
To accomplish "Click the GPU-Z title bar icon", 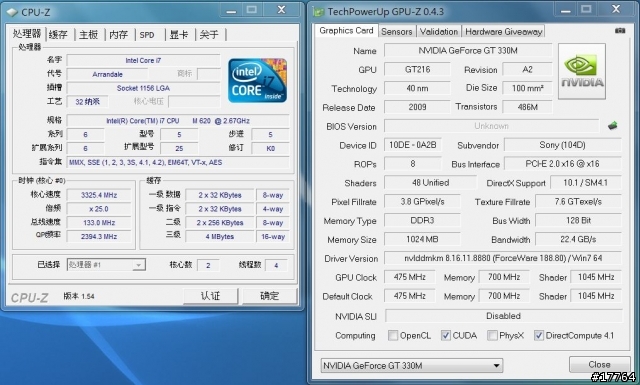I will 319,12.
